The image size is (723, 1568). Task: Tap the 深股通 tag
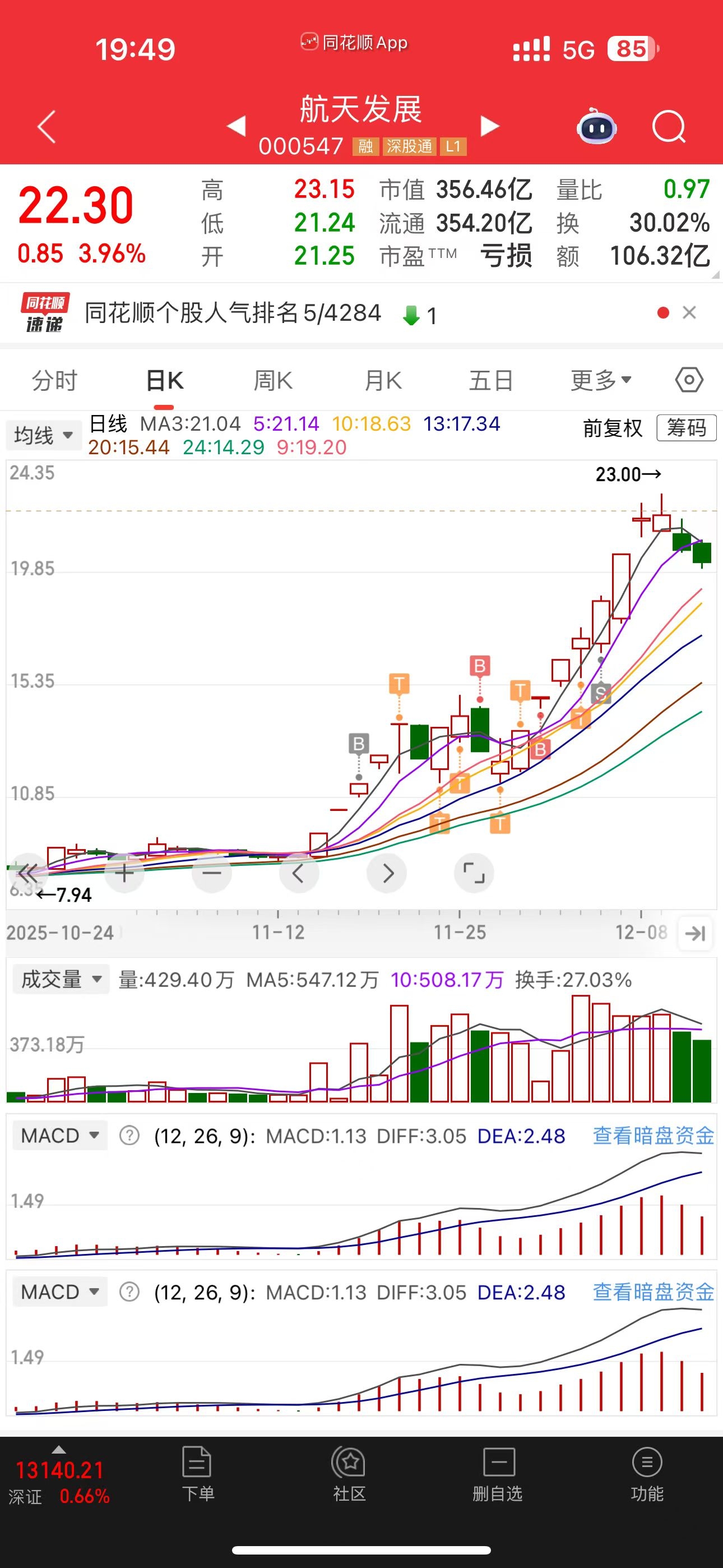coord(409,147)
